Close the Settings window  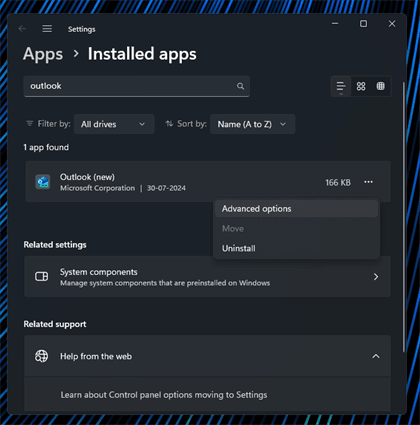point(392,24)
